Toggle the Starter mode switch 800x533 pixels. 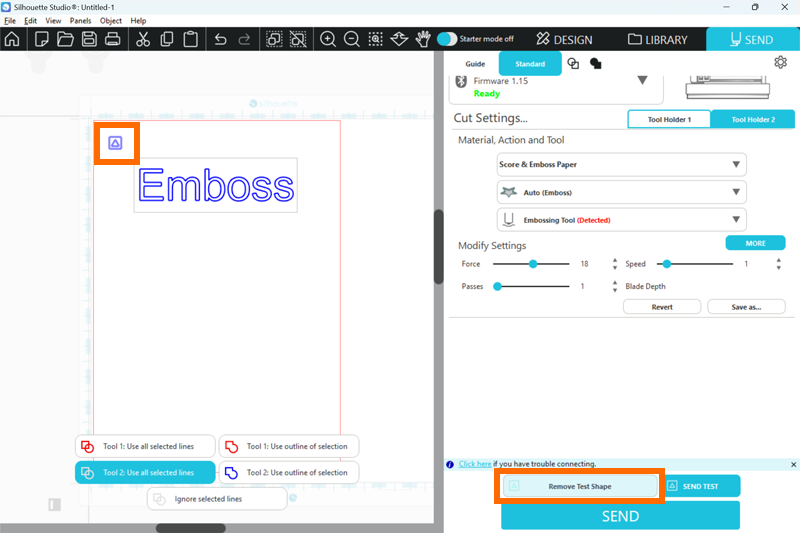tap(447, 39)
